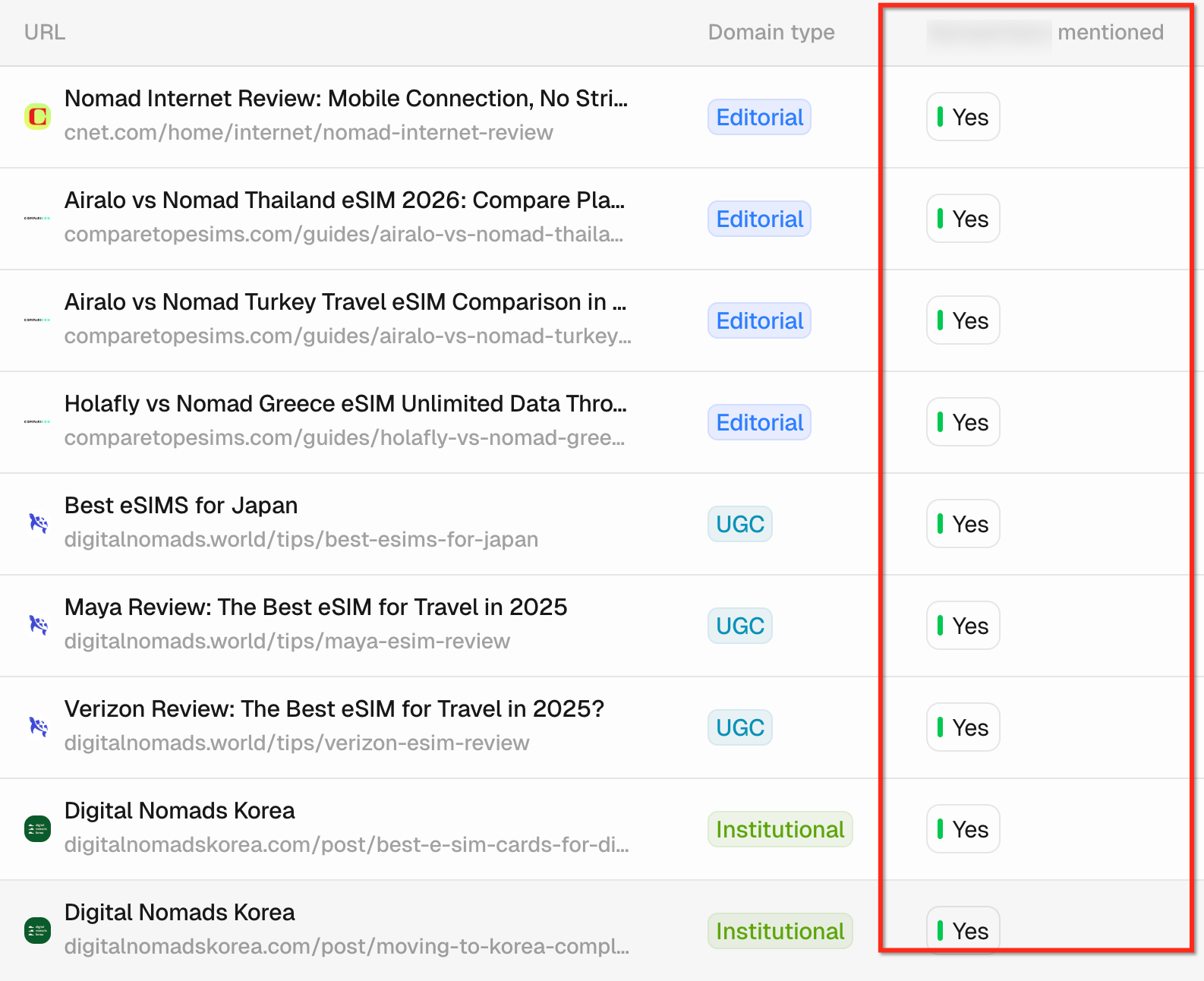Image resolution: width=1204 pixels, height=981 pixels.
Task: Click comparetopesims.com holafly-vs-nomad-gree URL
Action: [345, 438]
